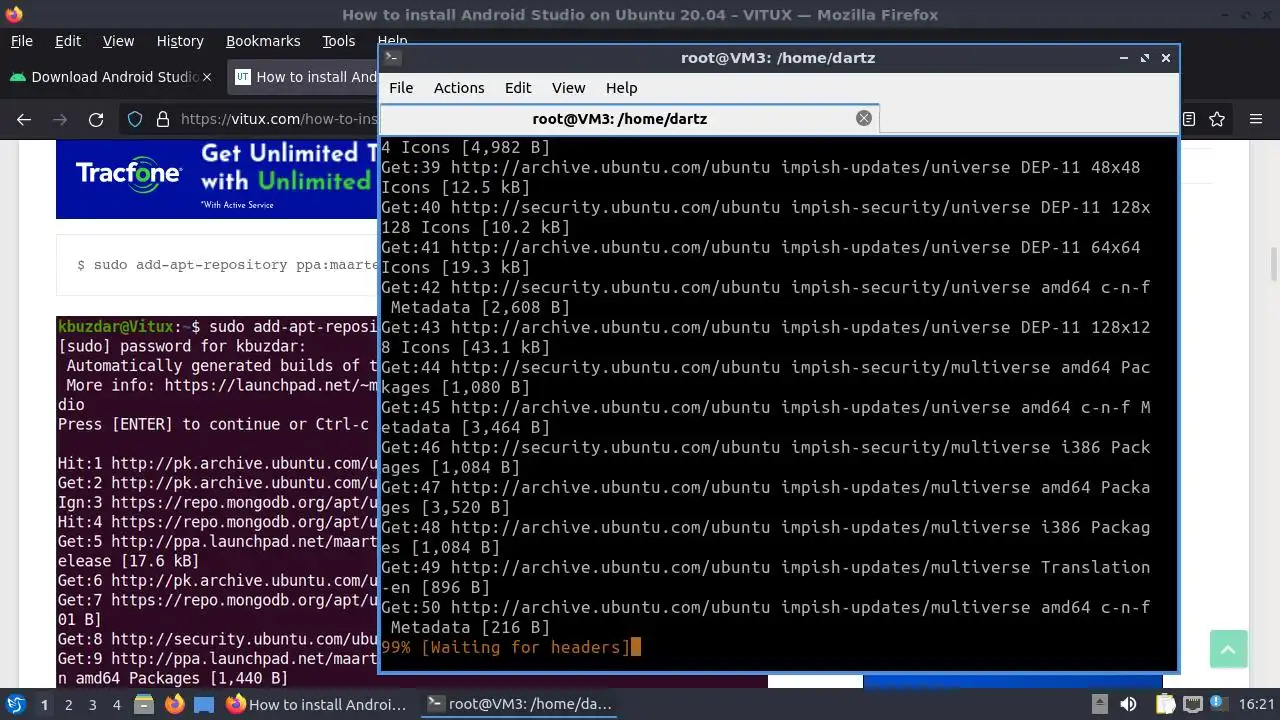Screen dimensions: 1280x720
Task: Click the site security padlock icon
Action: [x=162, y=119]
